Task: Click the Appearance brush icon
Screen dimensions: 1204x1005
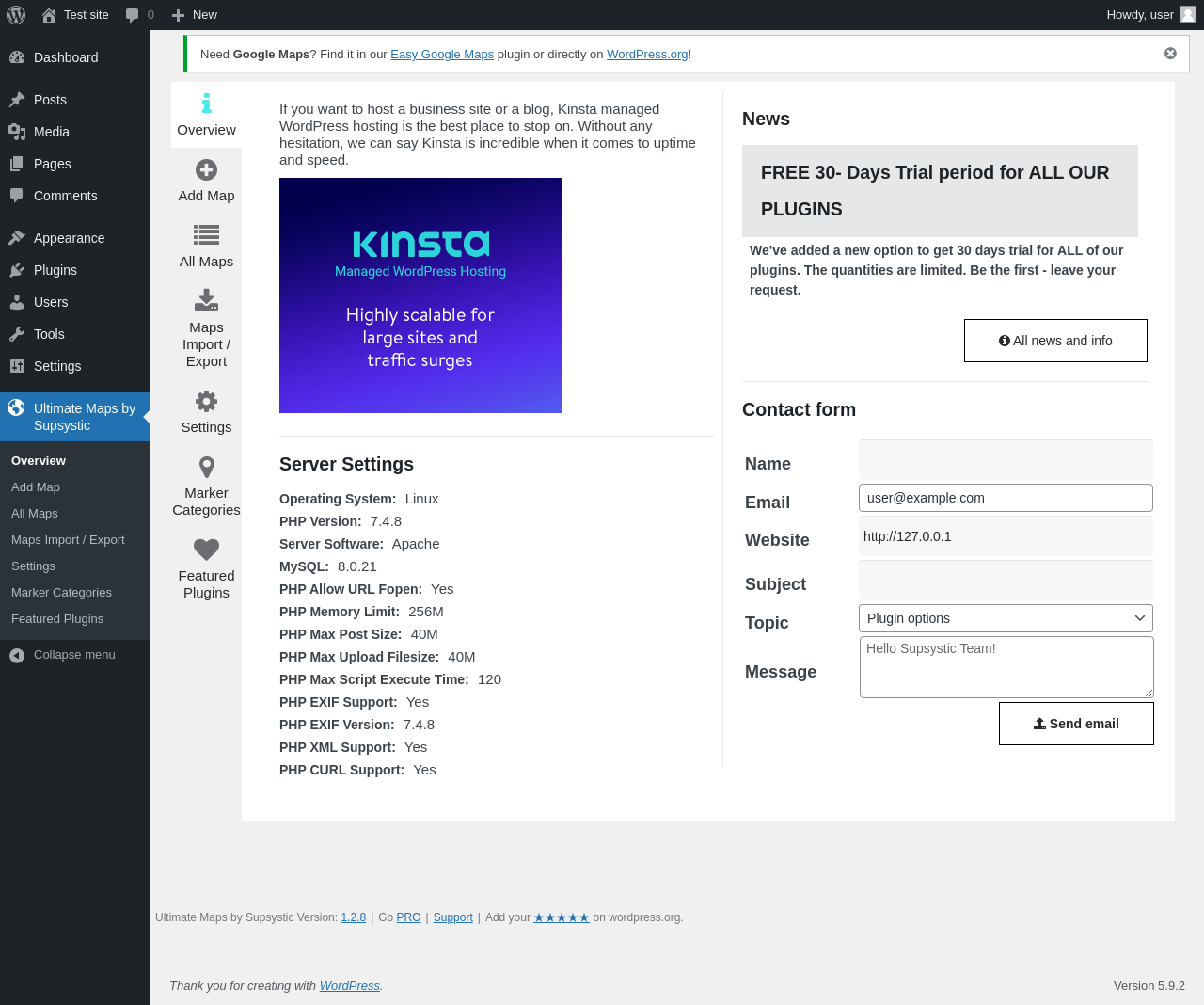Action: tap(17, 238)
